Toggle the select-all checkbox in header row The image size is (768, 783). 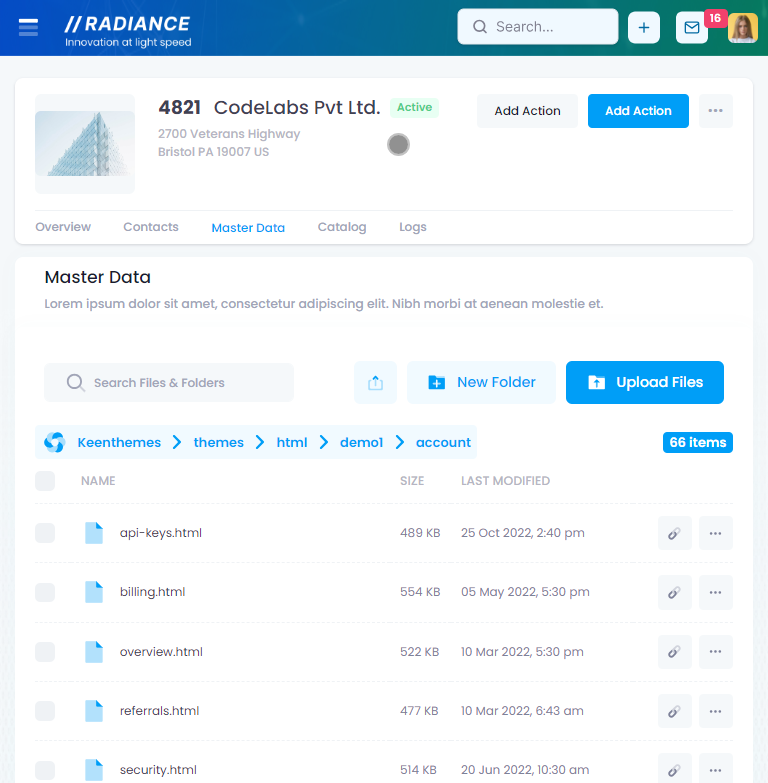click(x=45, y=481)
